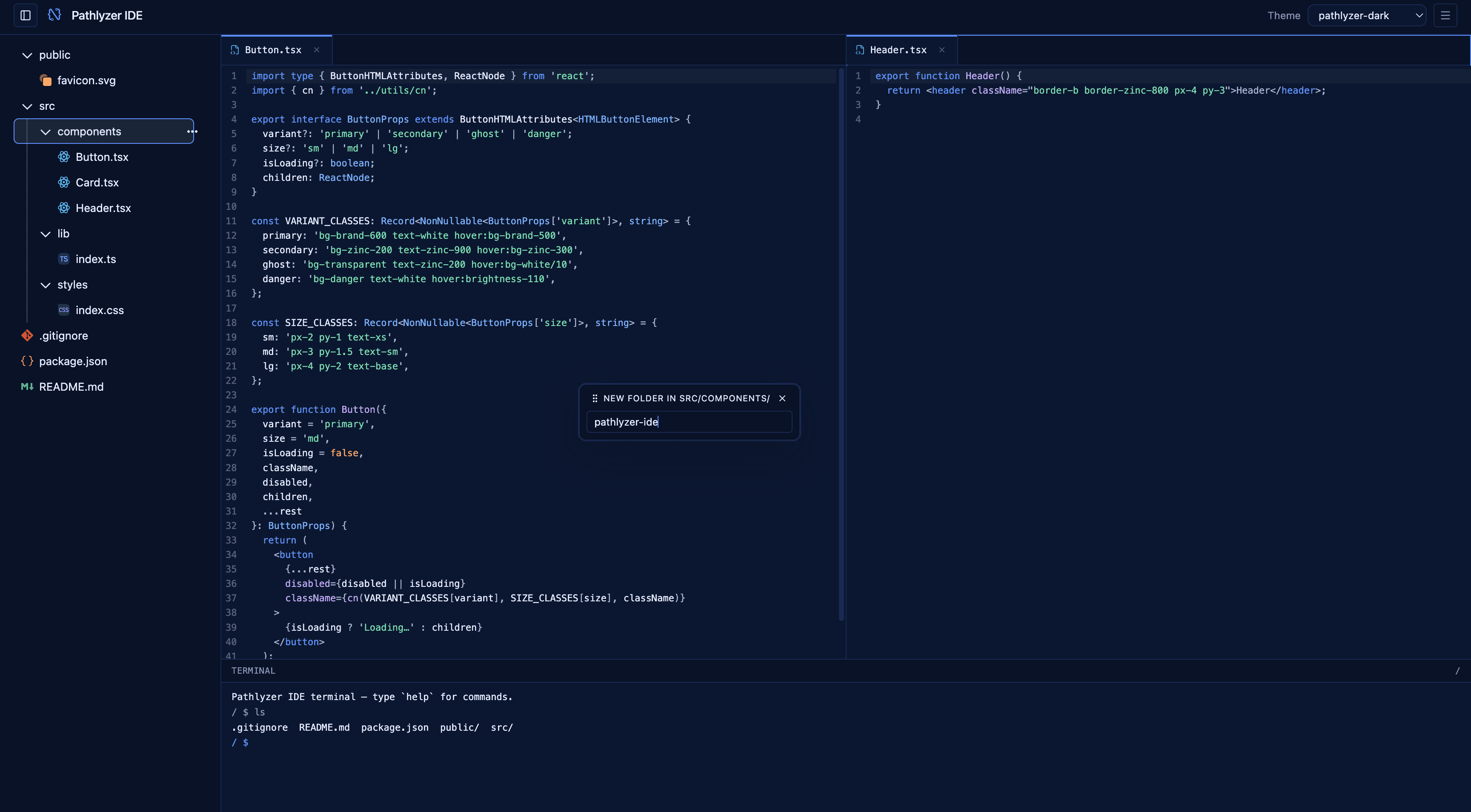Open the pathlyzer-dark theme dropdown

click(1366, 15)
